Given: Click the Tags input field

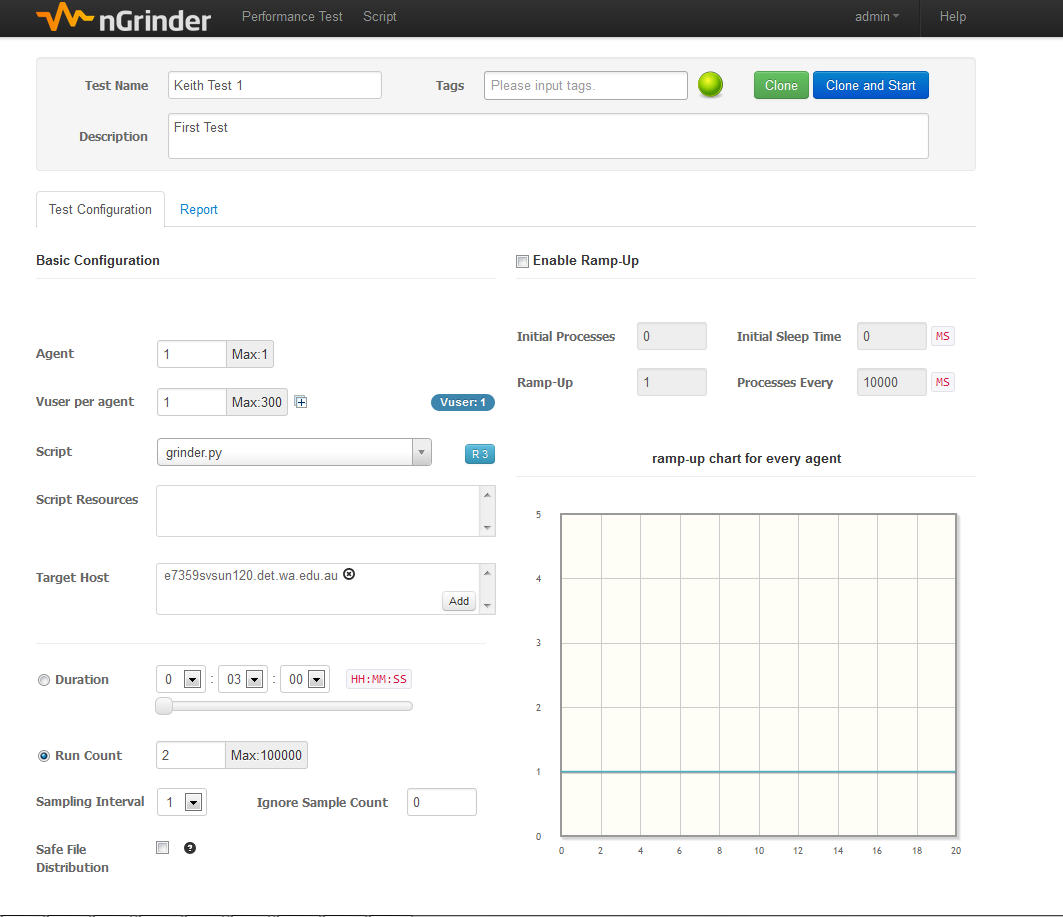Looking at the screenshot, I should [585, 86].
